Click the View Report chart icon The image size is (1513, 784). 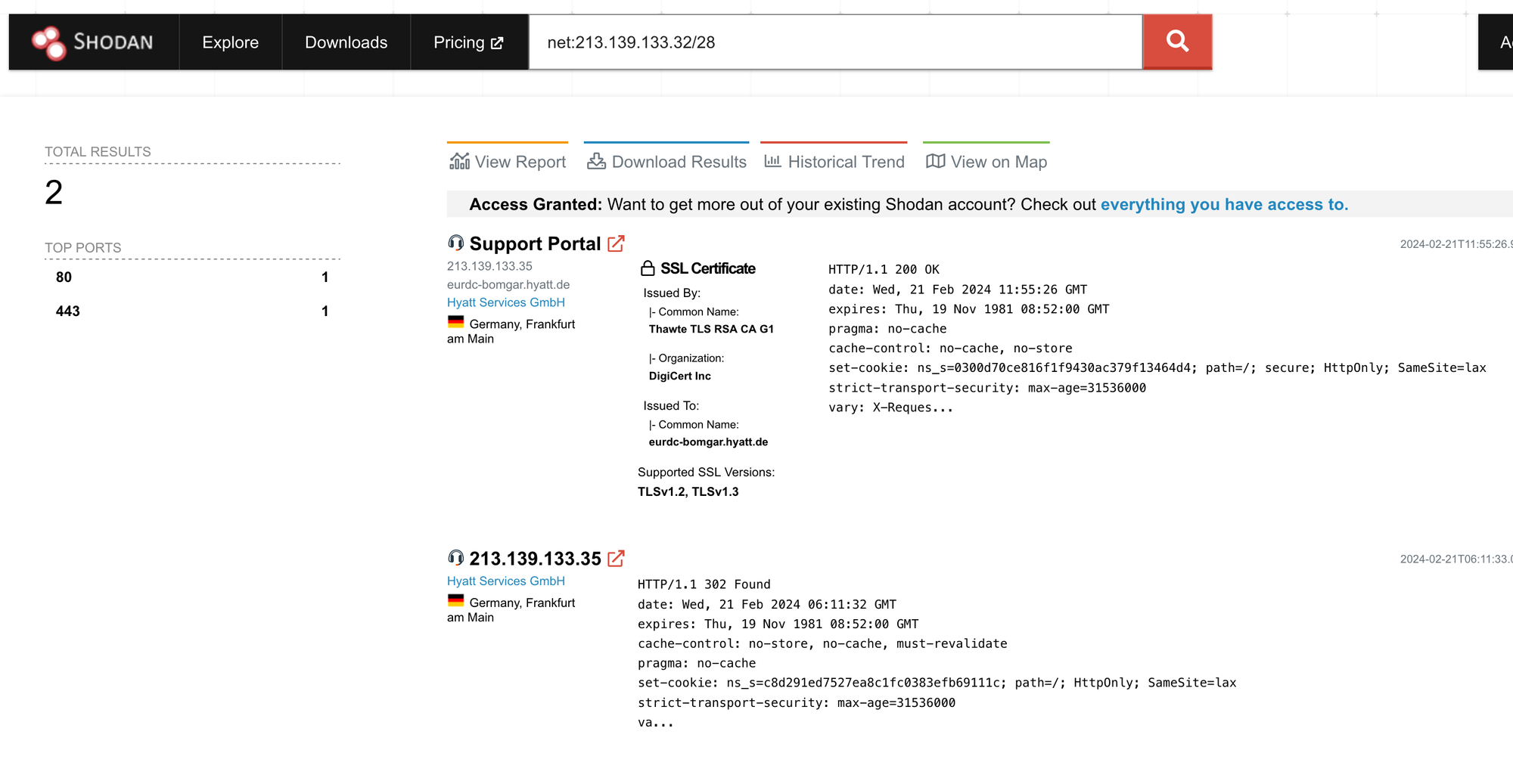click(x=459, y=161)
